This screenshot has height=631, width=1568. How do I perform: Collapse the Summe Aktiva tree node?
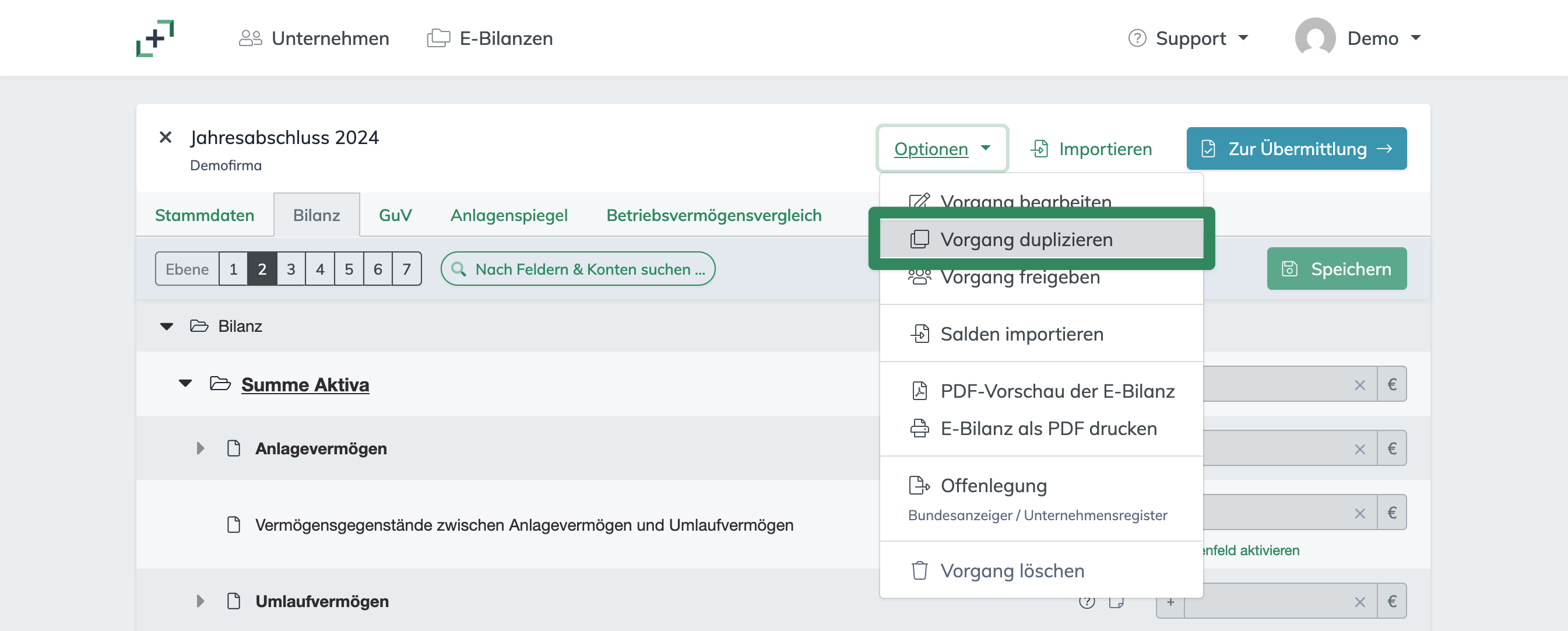click(185, 384)
